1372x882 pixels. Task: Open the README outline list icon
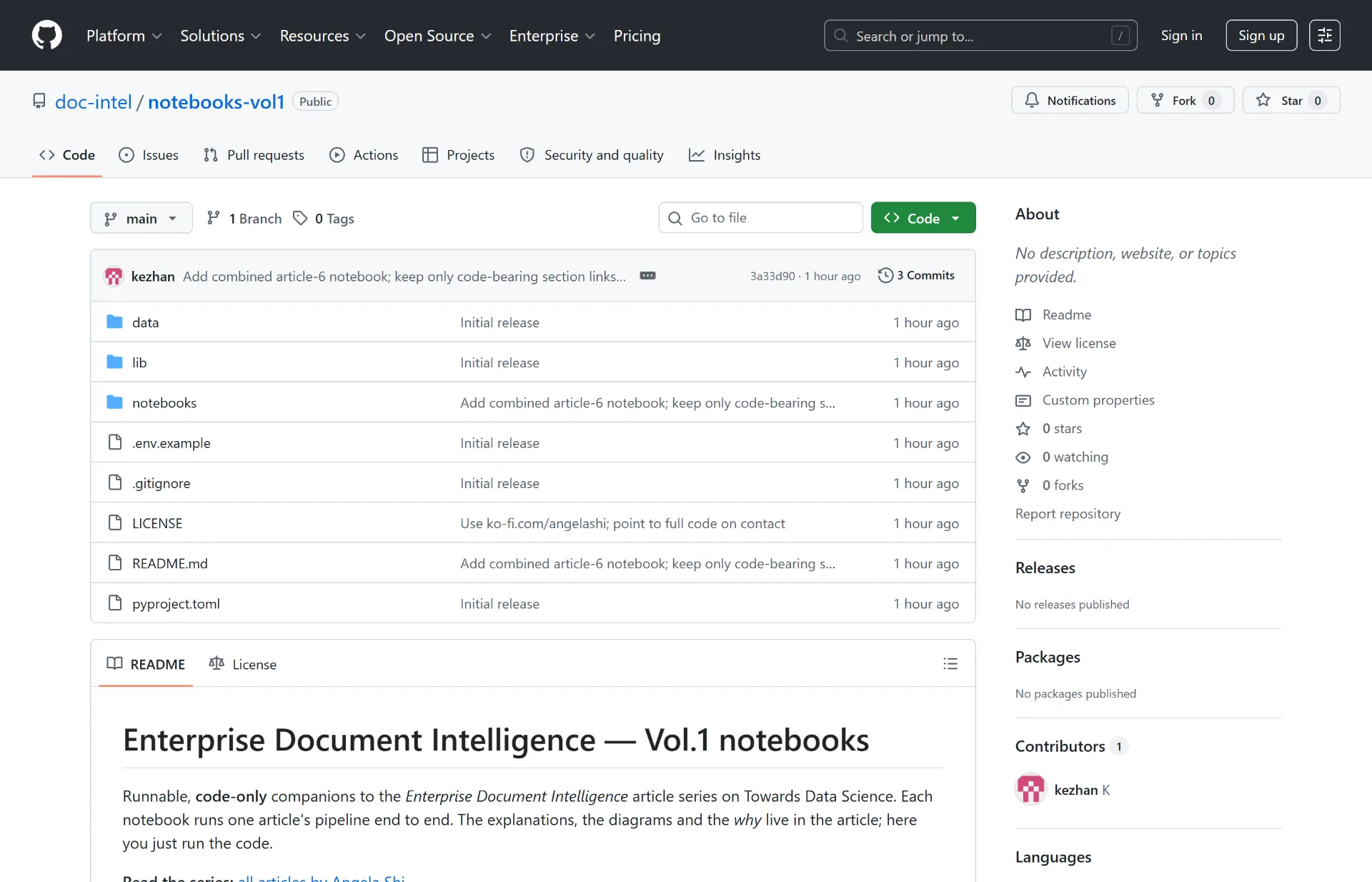[950, 663]
